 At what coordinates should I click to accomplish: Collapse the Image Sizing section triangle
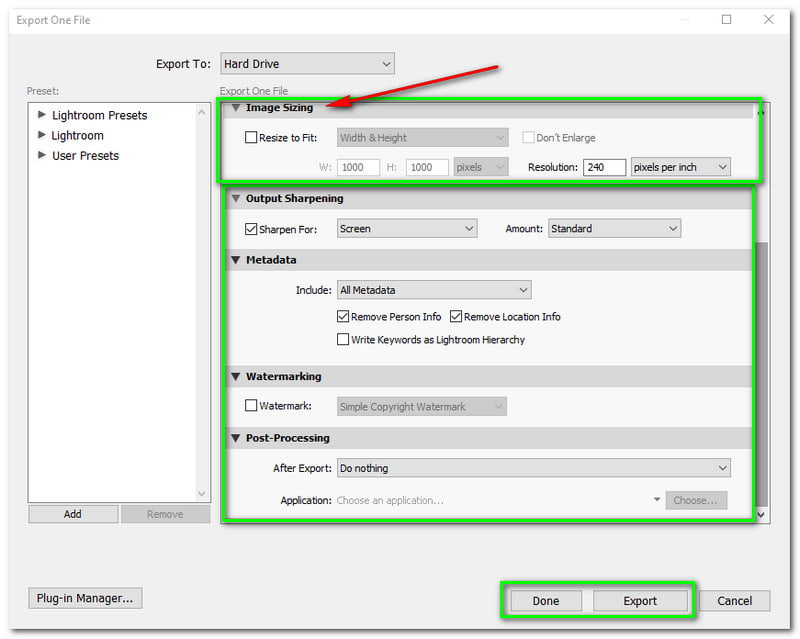[236, 108]
